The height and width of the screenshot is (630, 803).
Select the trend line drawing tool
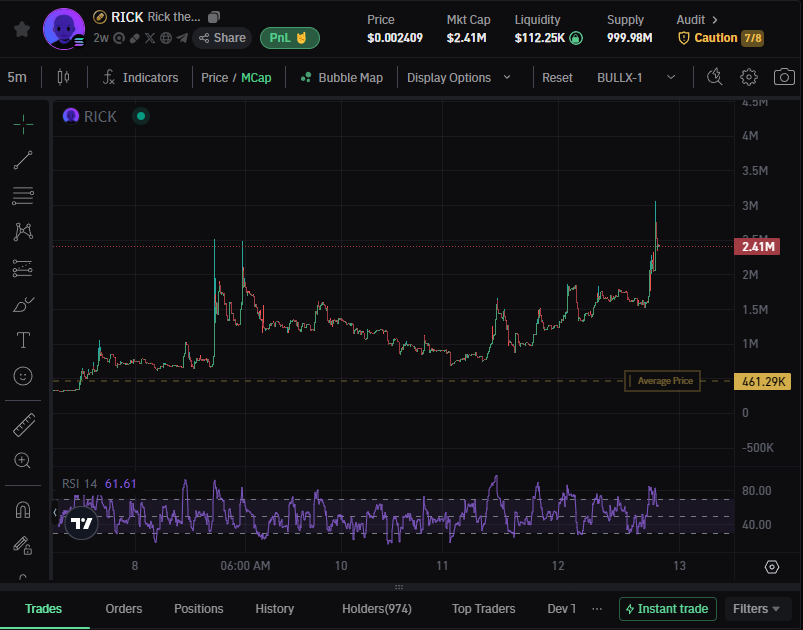tap(23, 160)
